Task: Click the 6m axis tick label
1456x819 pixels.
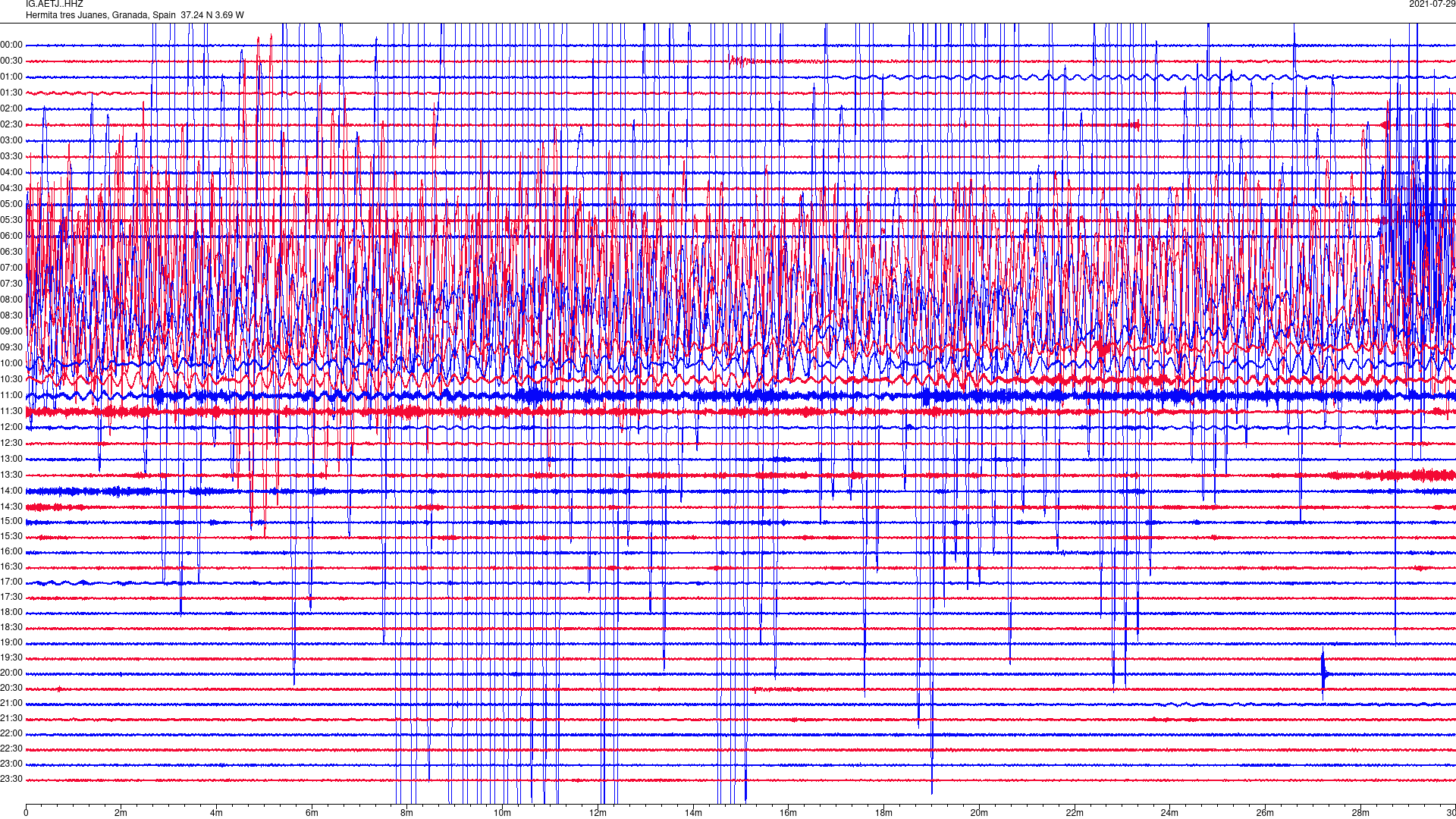Action: tap(312, 813)
